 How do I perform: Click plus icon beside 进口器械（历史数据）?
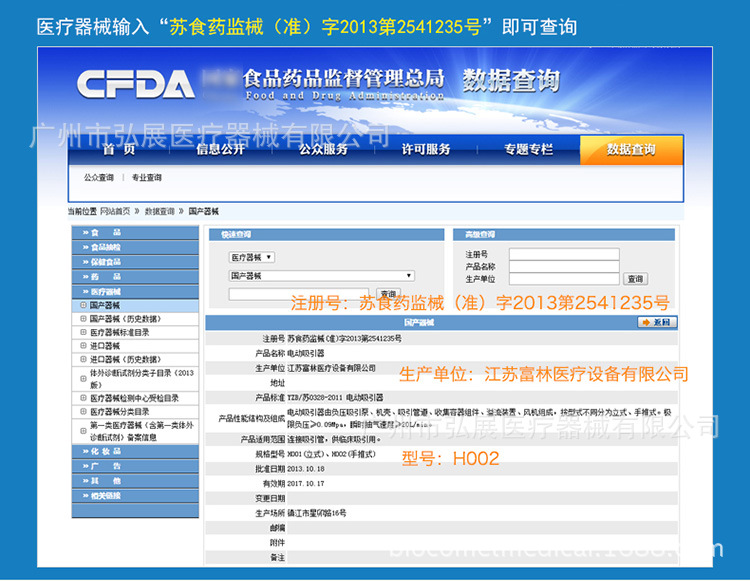[83, 359]
